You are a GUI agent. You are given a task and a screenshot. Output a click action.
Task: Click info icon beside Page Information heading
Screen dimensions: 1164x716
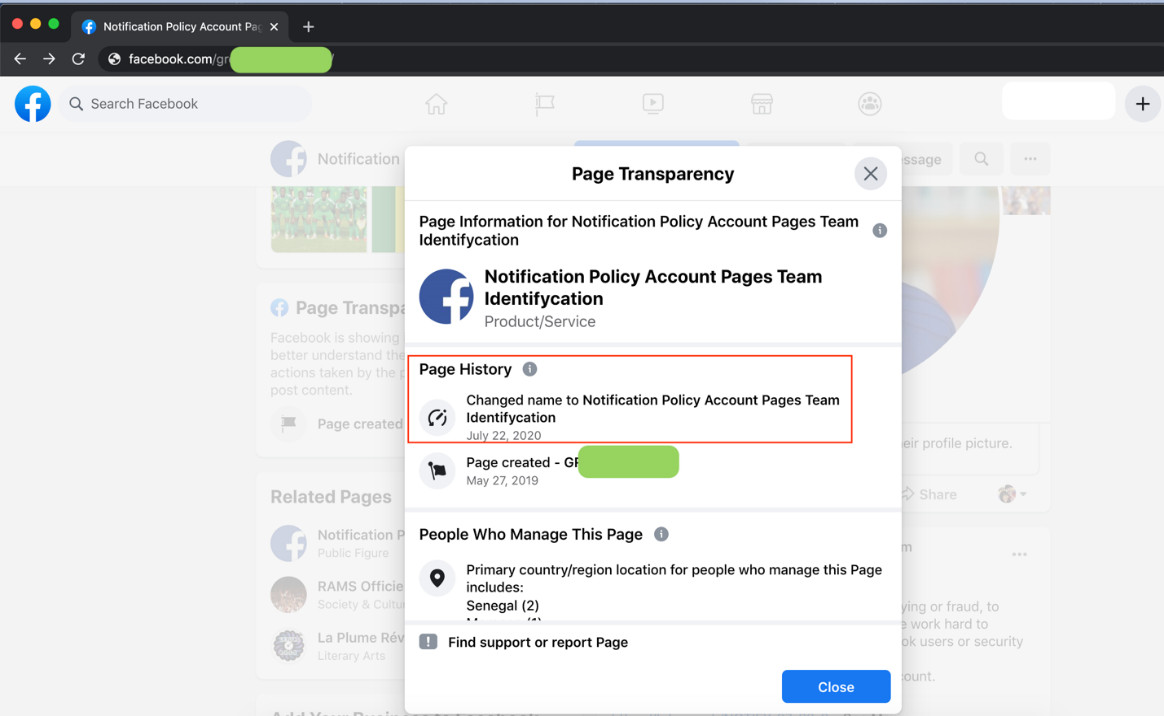[x=880, y=230]
